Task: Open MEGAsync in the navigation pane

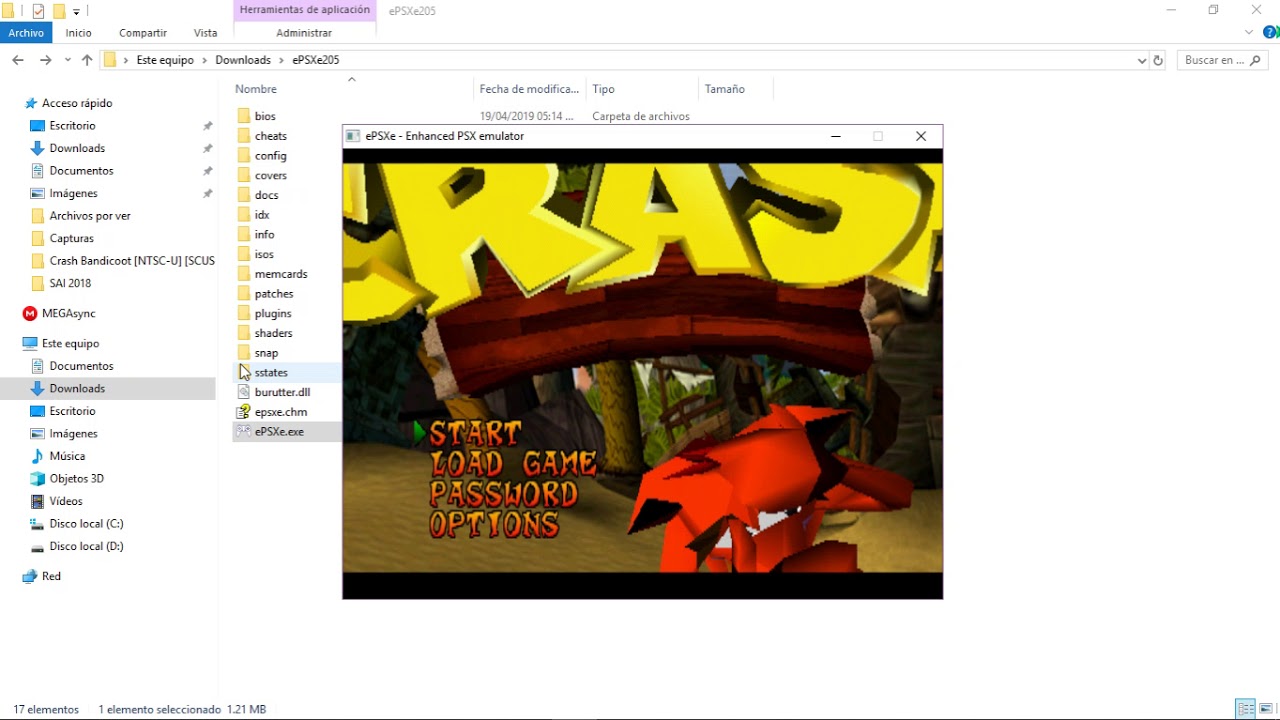Action: click(69, 313)
